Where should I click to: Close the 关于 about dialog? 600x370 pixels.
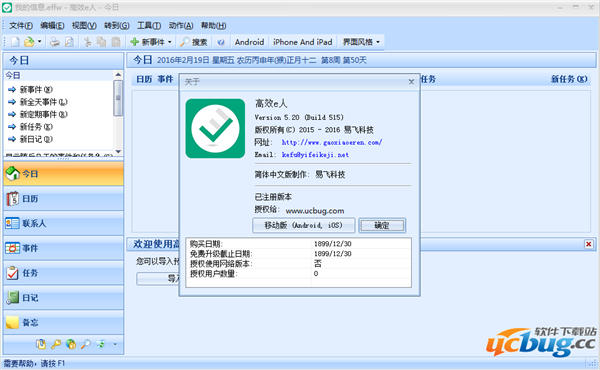point(411,82)
